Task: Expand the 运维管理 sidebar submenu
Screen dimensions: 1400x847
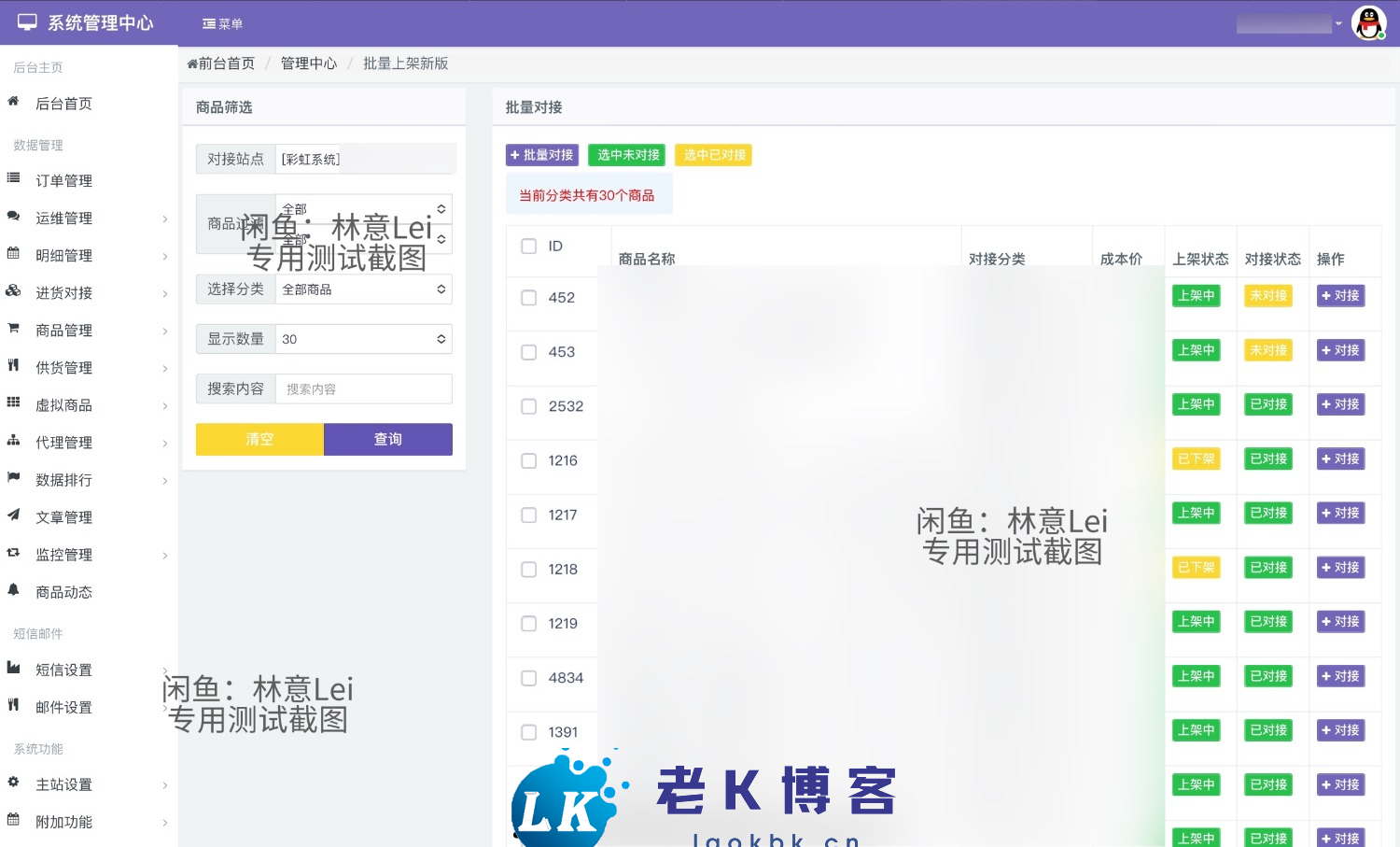Action: [x=89, y=219]
